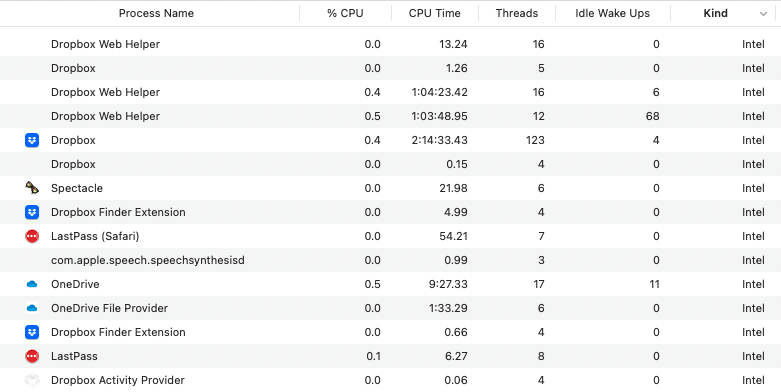Click the LastPass (Safari) red icon

point(32,236)
